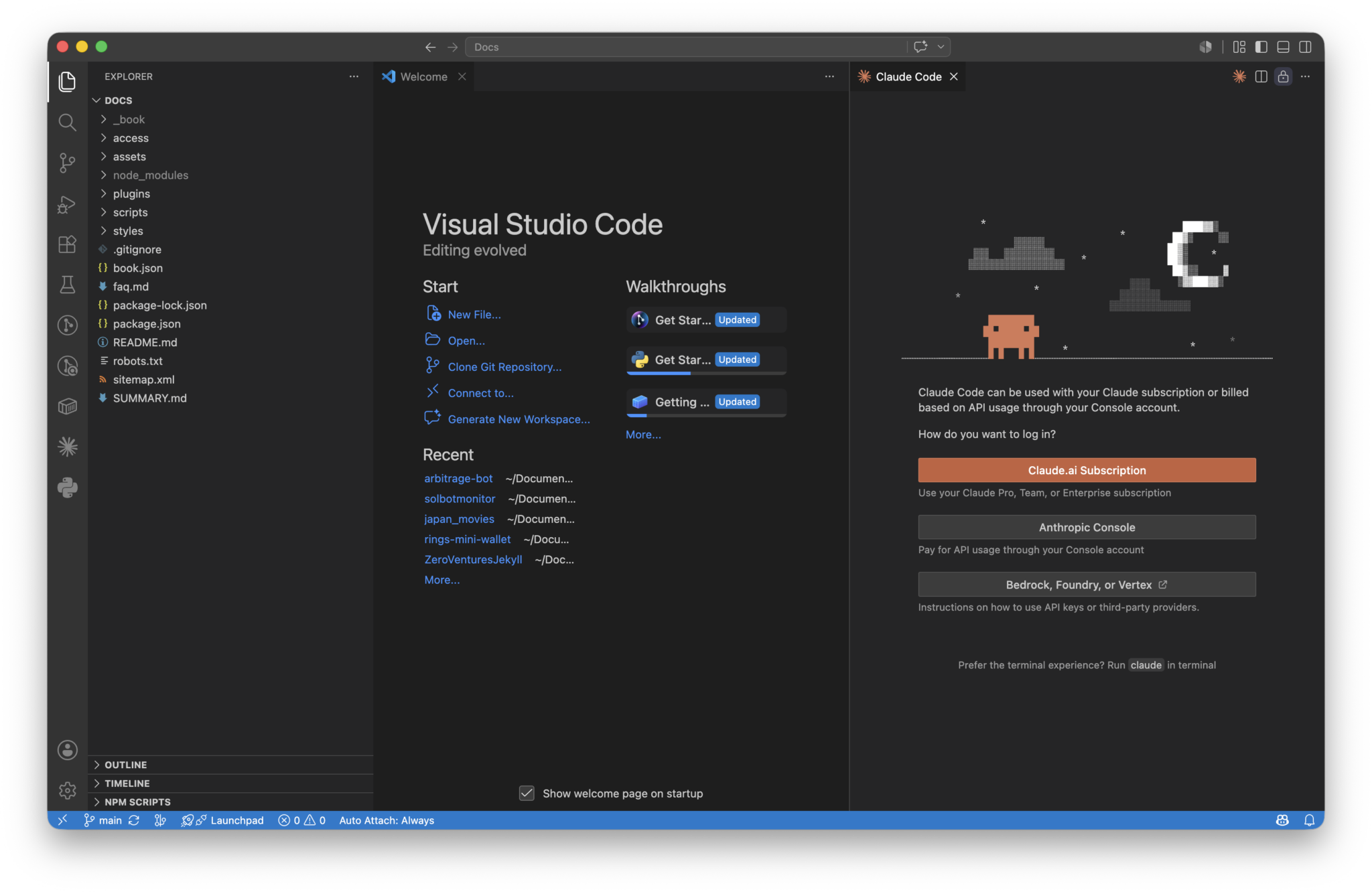The image size is (1372, 892).
Task: Open the Search view in activity bar
Action: click(x=67, y=122)
